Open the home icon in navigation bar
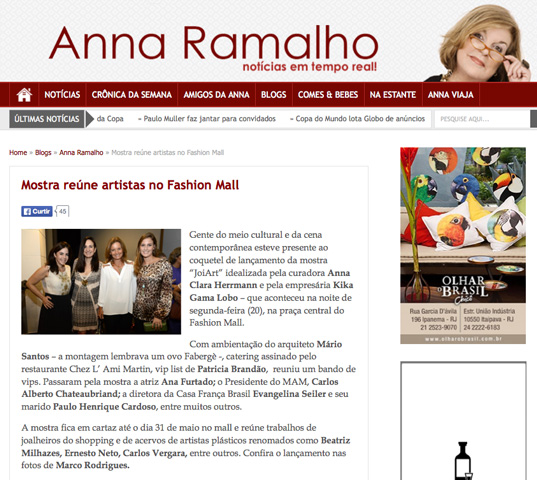This screenshot has height=480, width=537. pos(24,95)
